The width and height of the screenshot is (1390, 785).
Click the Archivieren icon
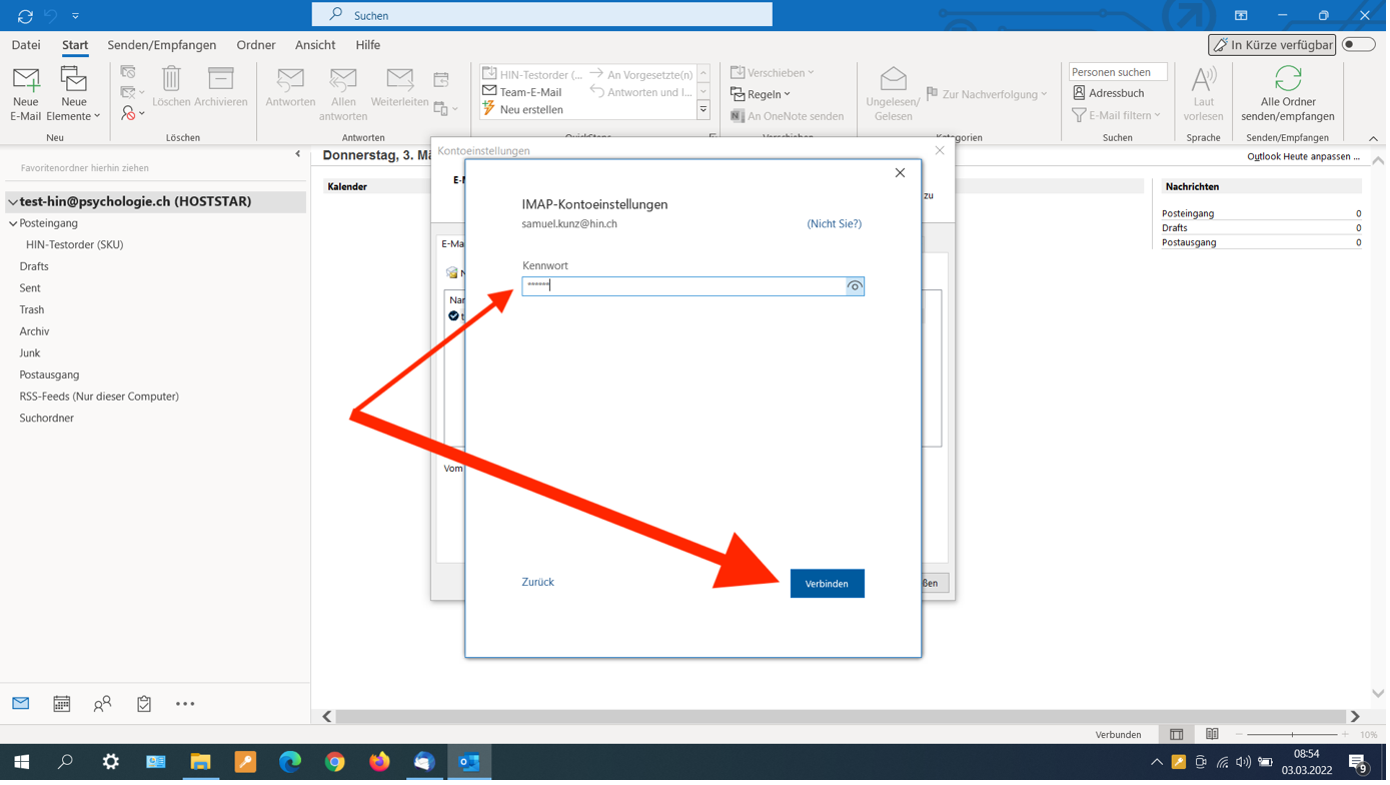(221, 80)
